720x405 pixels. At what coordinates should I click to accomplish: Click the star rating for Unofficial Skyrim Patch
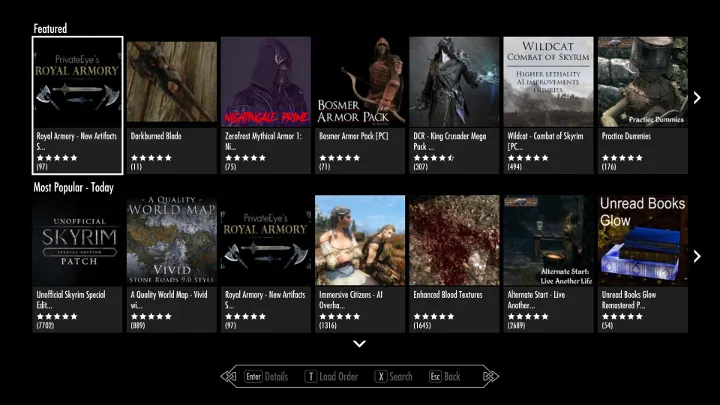click(x=57, y=316)
